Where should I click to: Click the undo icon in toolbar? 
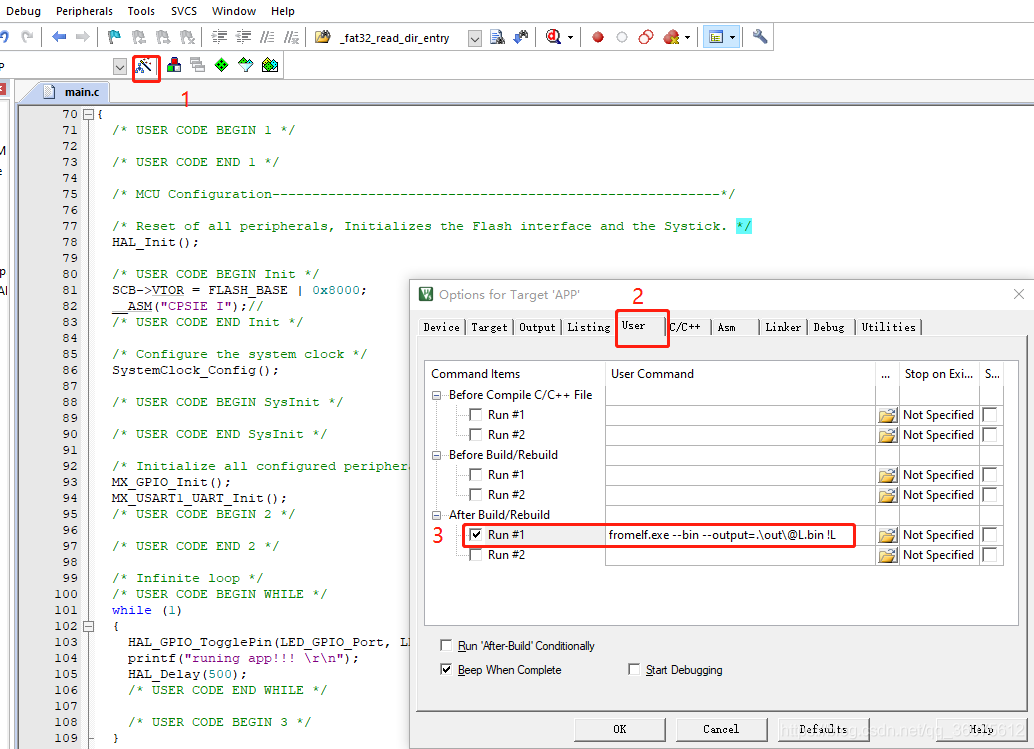tap(5, 37)
